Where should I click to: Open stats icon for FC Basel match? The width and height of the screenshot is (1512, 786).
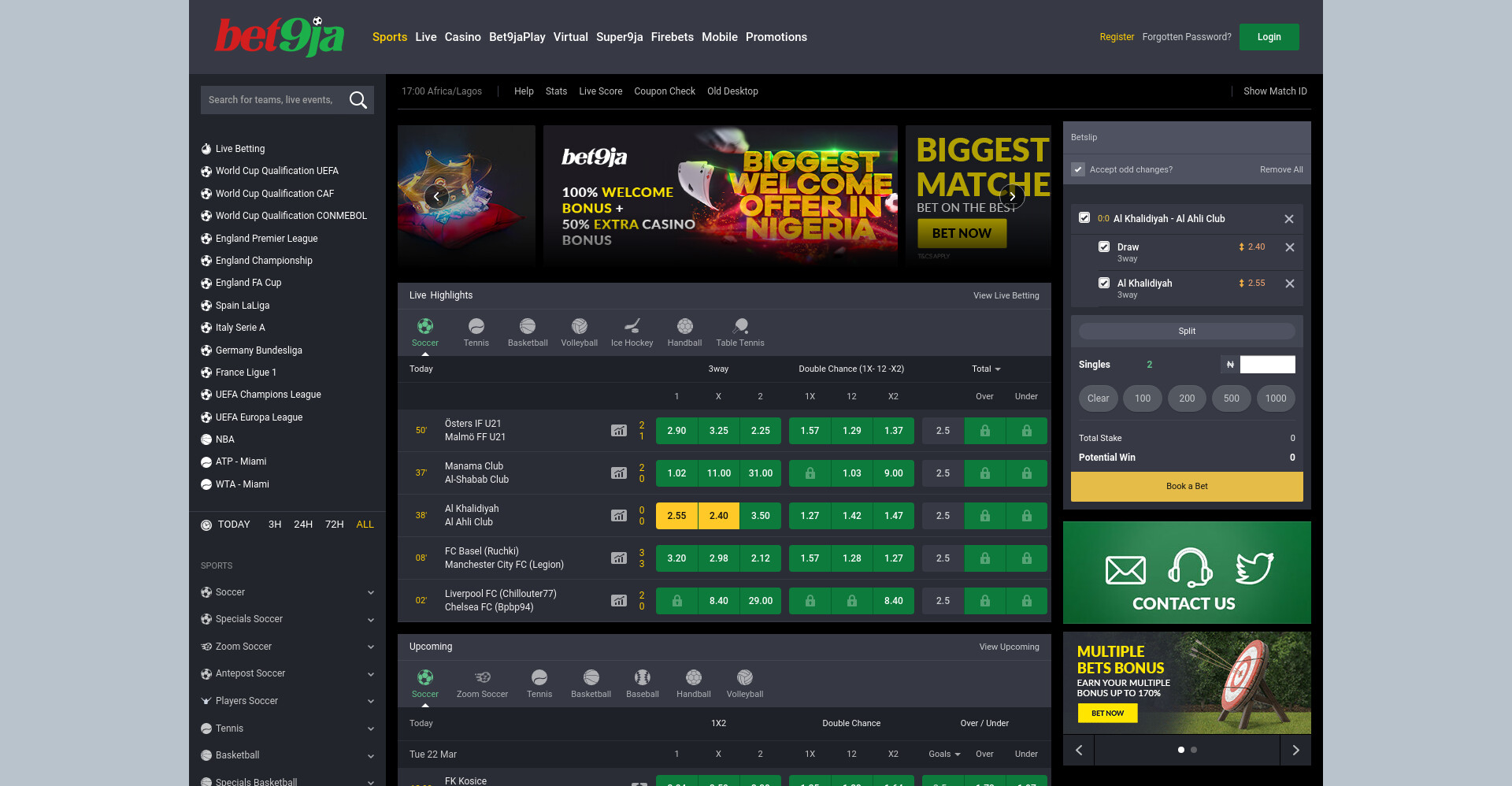pyautogui.click(x=619, y=558)
